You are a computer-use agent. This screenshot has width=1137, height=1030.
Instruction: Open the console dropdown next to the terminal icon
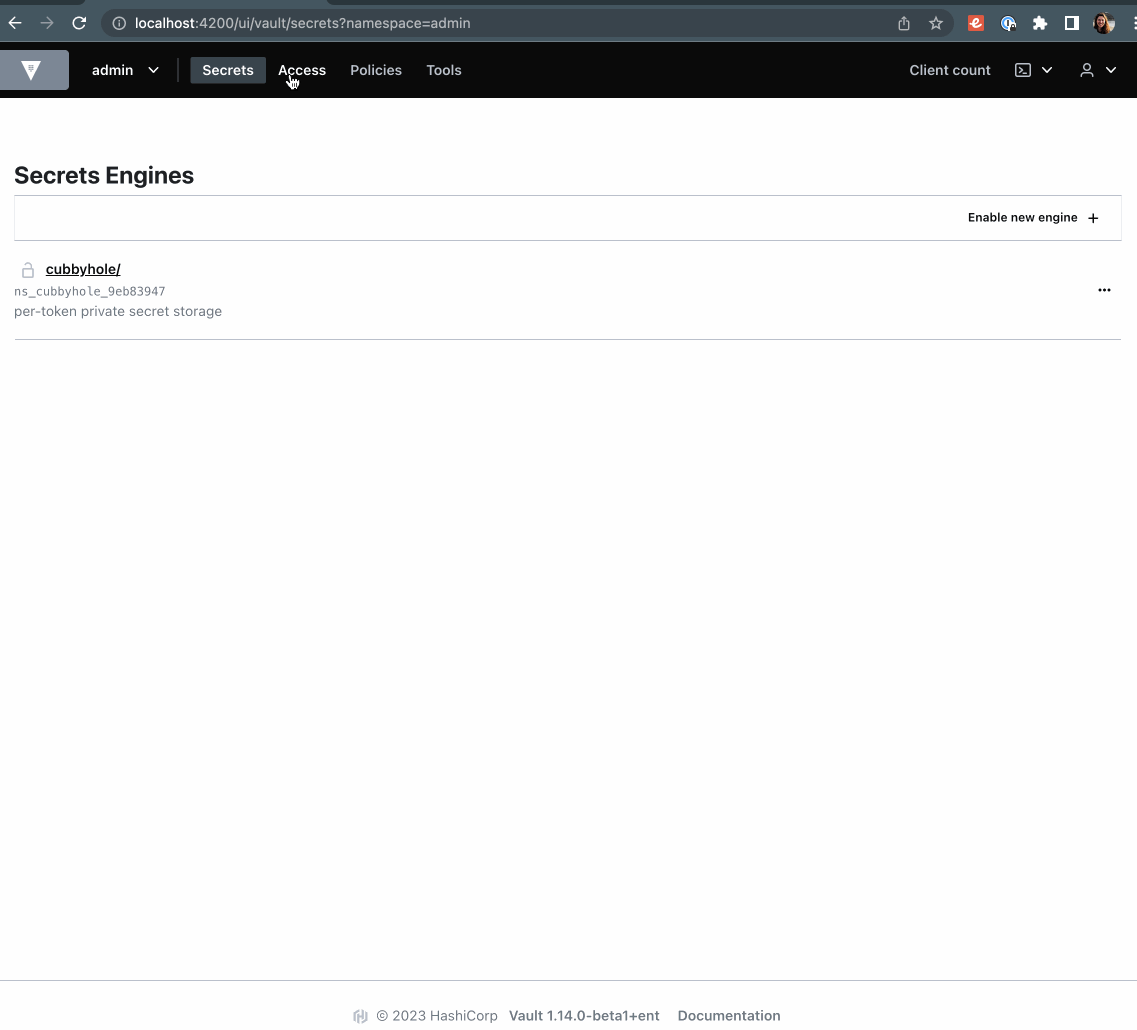1046,70
